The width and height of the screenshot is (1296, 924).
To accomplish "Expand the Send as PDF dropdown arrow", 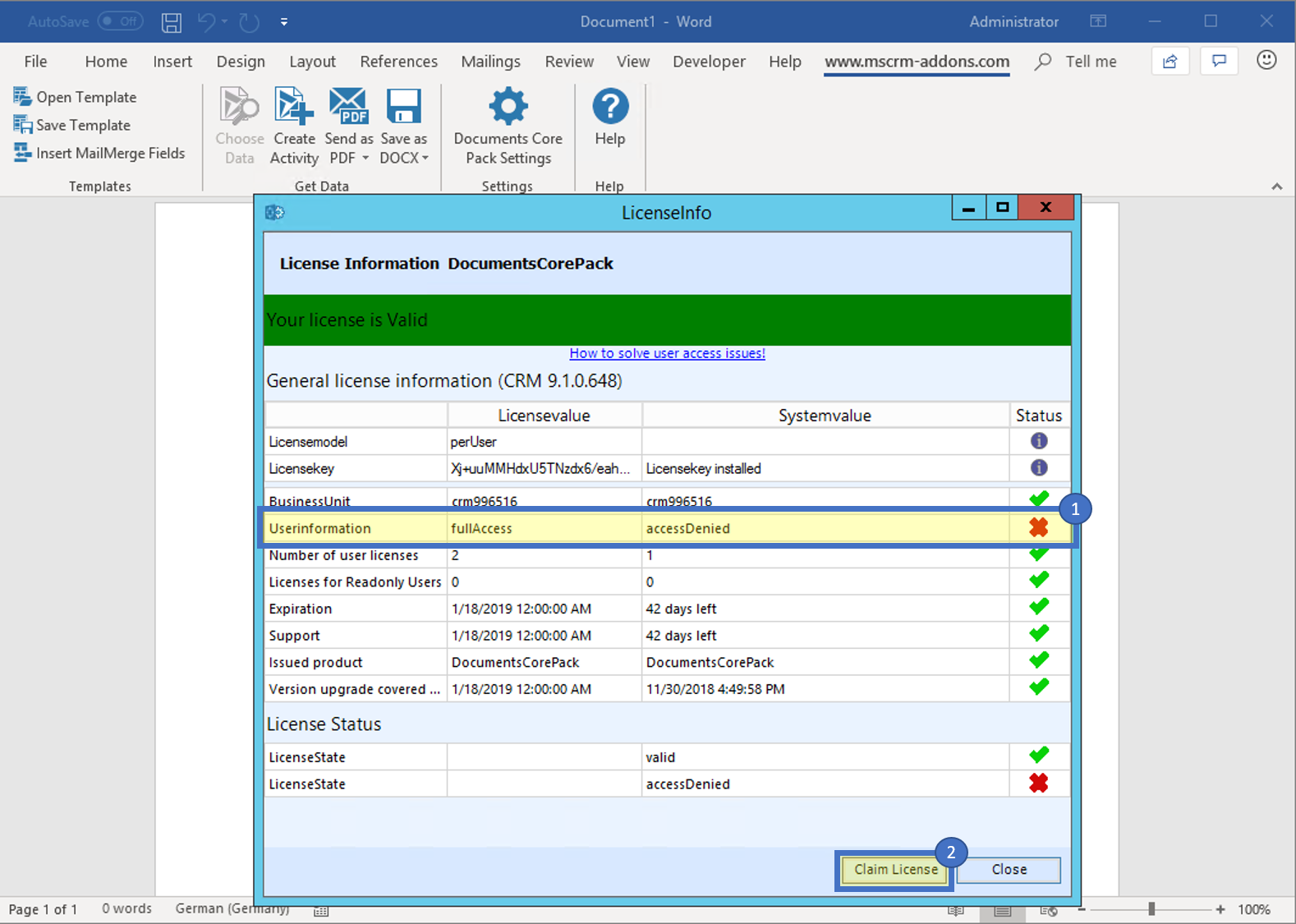I will (365, 159).
